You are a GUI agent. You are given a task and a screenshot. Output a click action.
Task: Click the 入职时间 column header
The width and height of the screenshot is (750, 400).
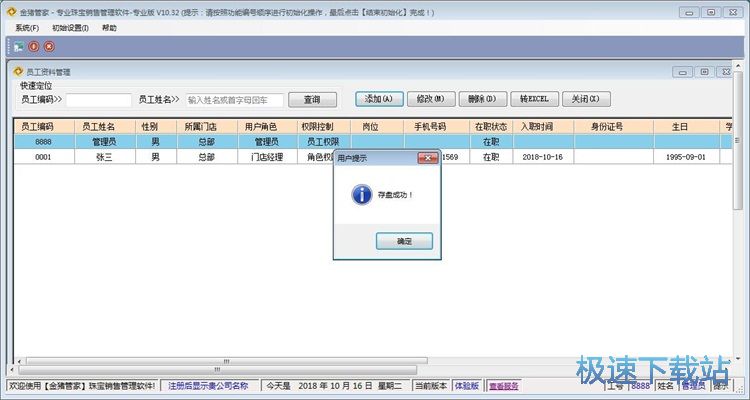[543, 127]
